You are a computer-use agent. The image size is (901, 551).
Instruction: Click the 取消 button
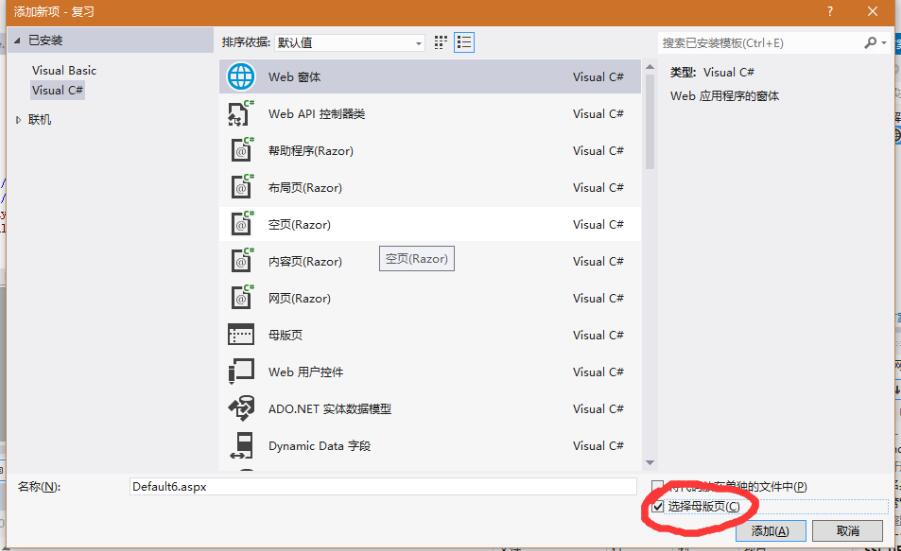pos(848,531)
